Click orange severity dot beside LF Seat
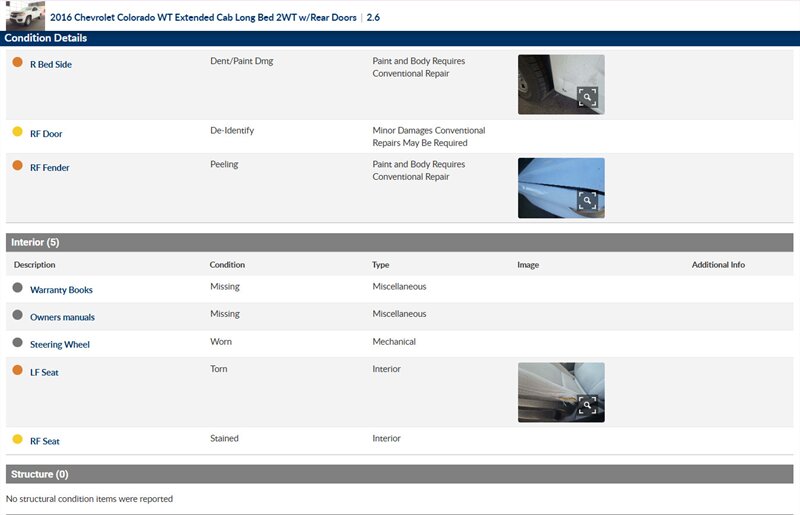The height and width of the screenshot is (515, 800). point(17,370)
